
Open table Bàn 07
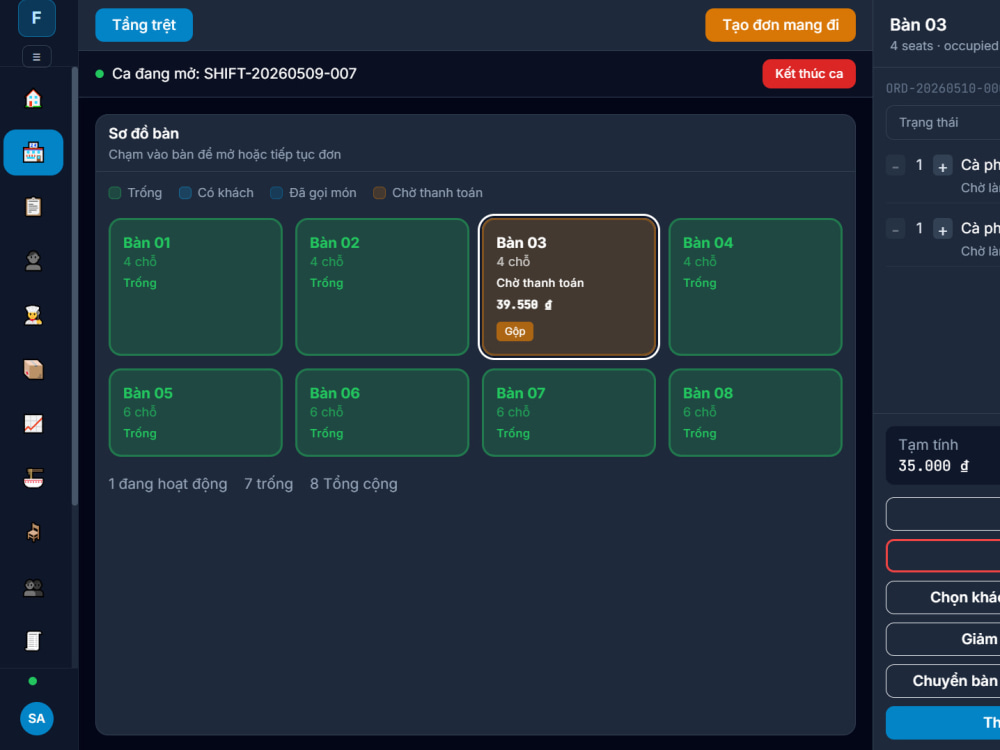pos(568,412)
